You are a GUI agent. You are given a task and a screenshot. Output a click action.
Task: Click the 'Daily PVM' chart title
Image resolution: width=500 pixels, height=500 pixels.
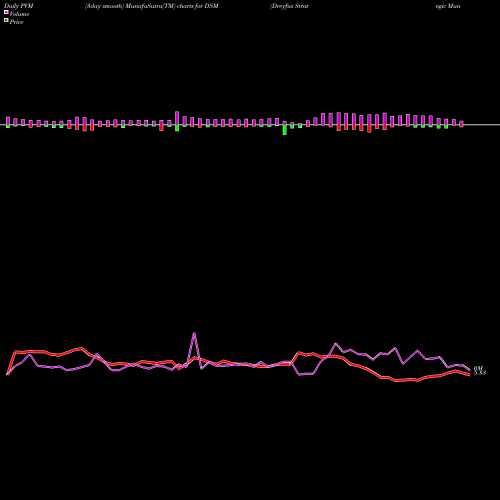pyautogui.click(x=19, y=6)
